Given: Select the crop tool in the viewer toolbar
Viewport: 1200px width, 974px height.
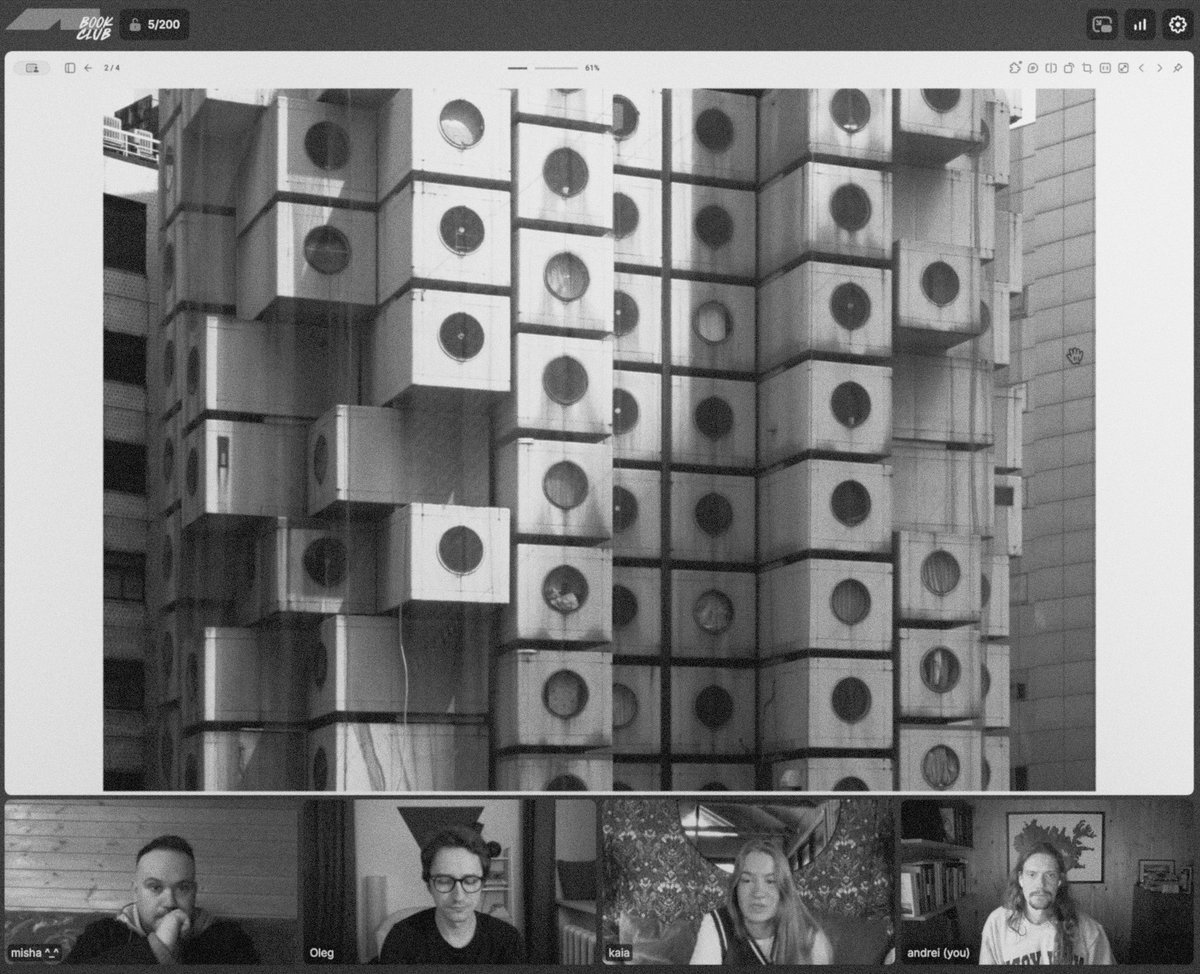Looking at the screenshot, I should coord(1088,68).
